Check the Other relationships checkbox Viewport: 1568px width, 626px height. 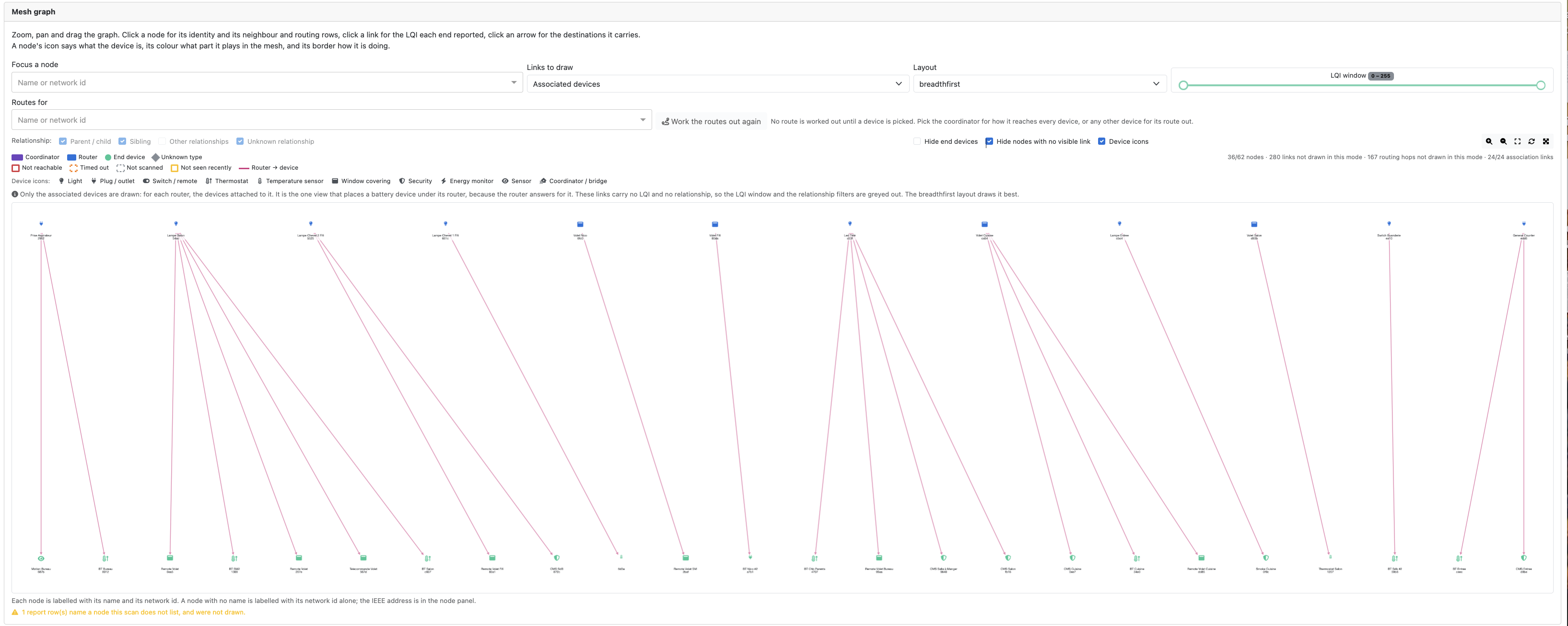[162, 141]
